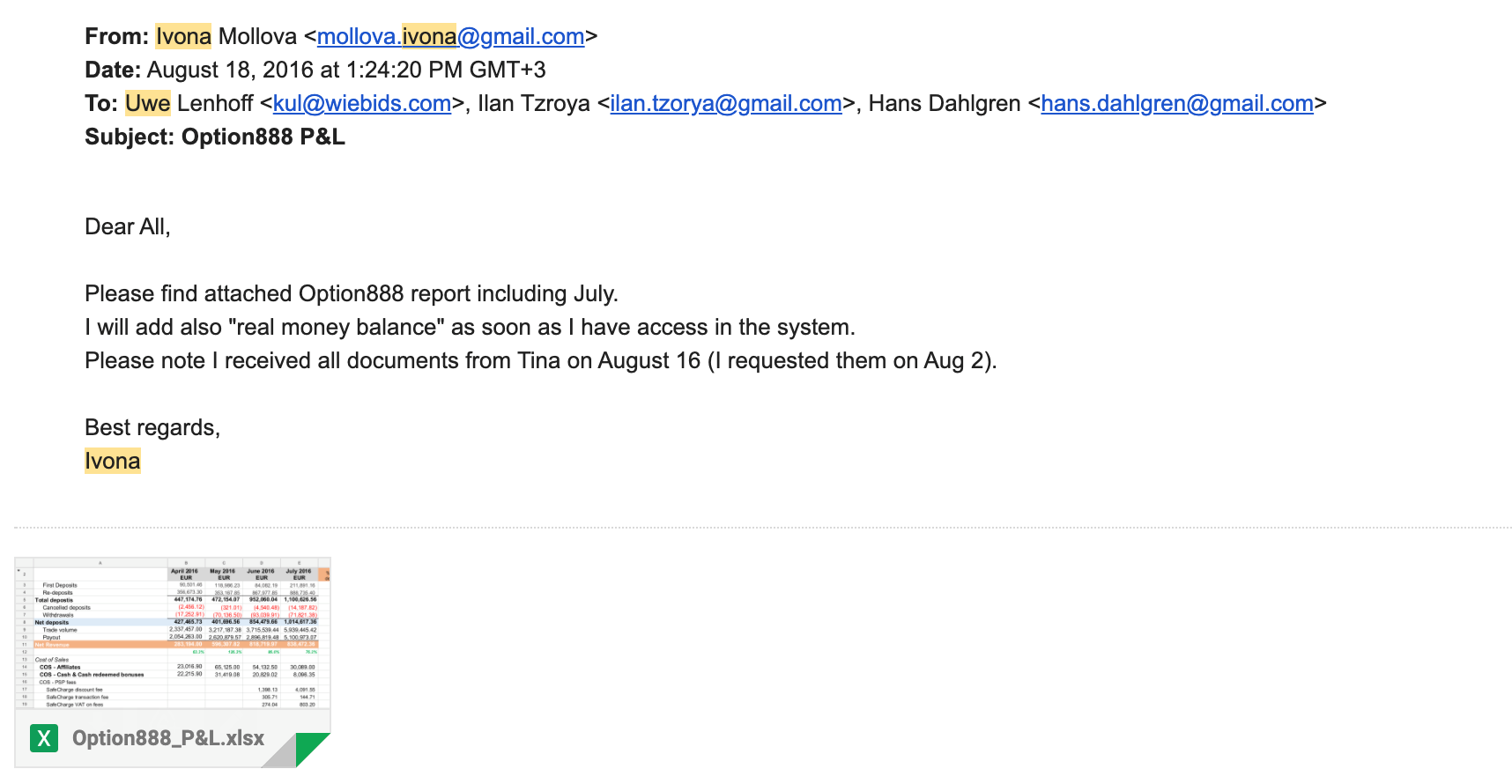Screen dimensions: 1512x784
Task: Click the line about documents from Tina
Action: [x=541, y=360]
